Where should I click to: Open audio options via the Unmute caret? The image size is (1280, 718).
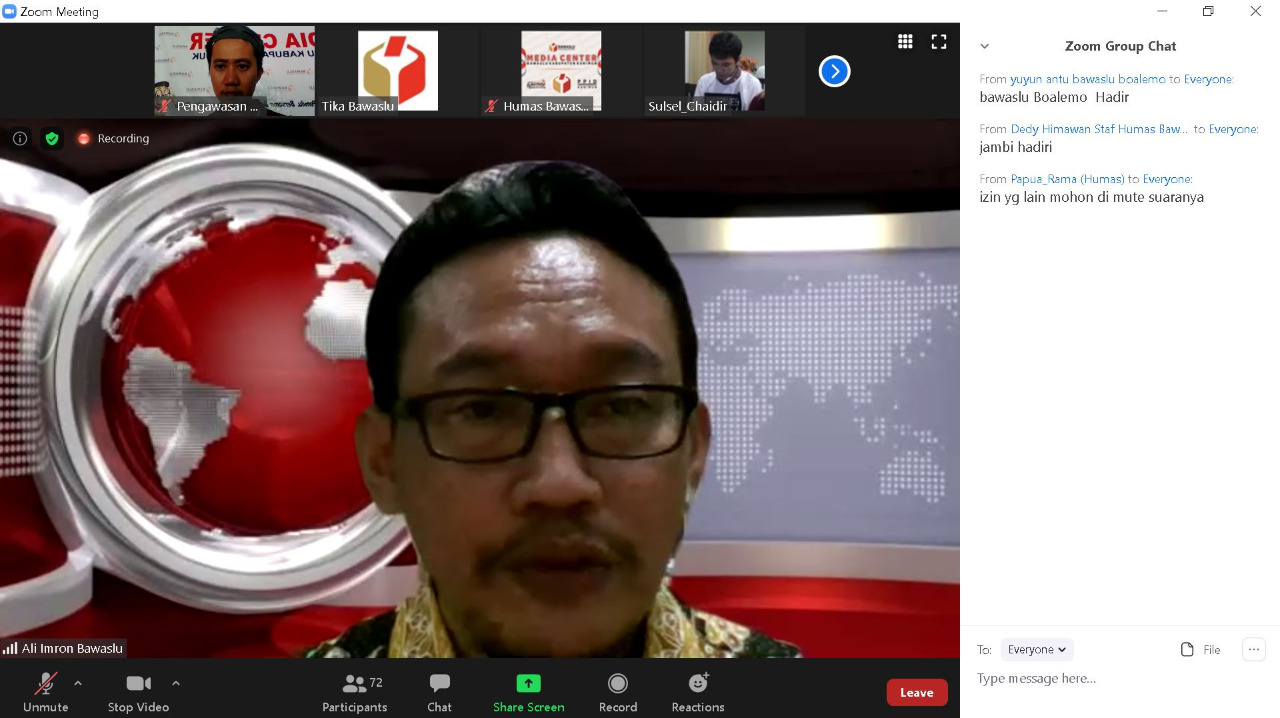click(77, 683)
